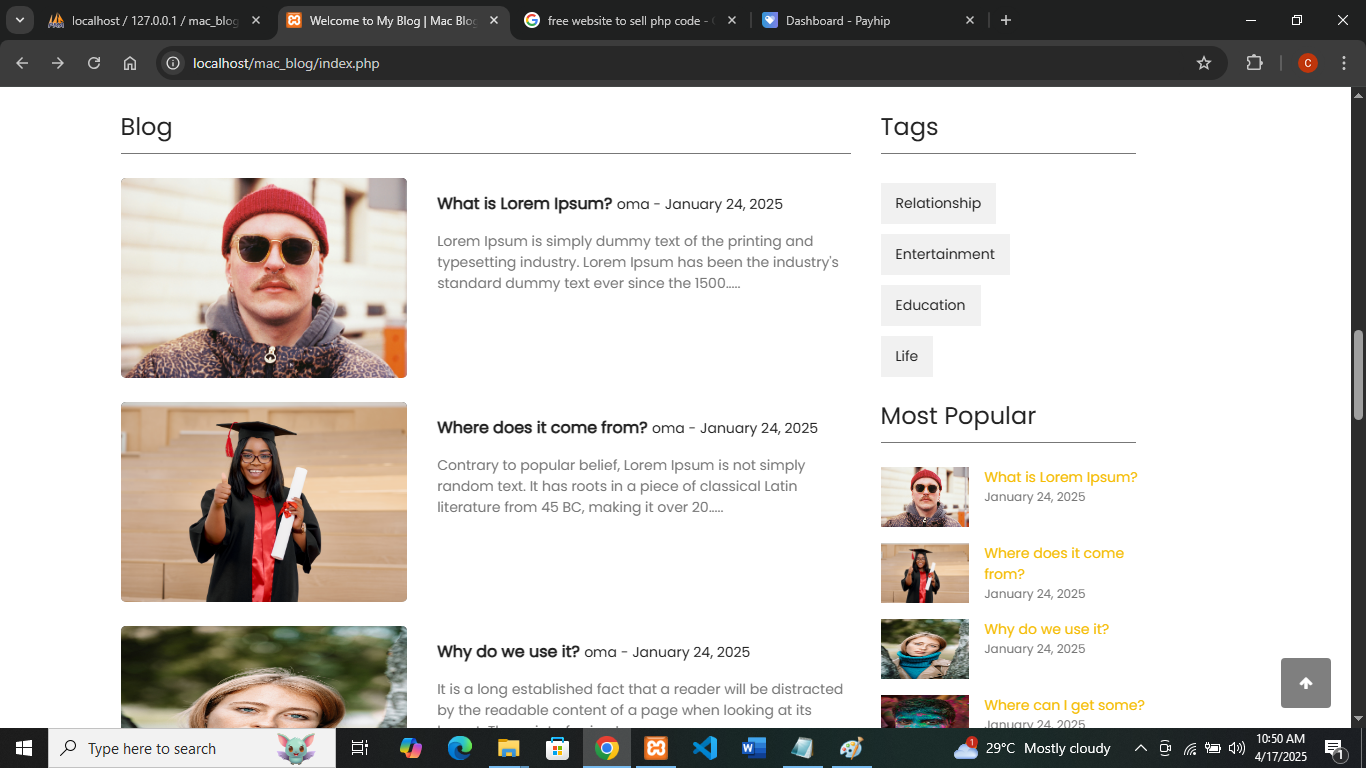Open Task View on the taskbar
The image size is (1366, 768).
[x=360, y=748]
